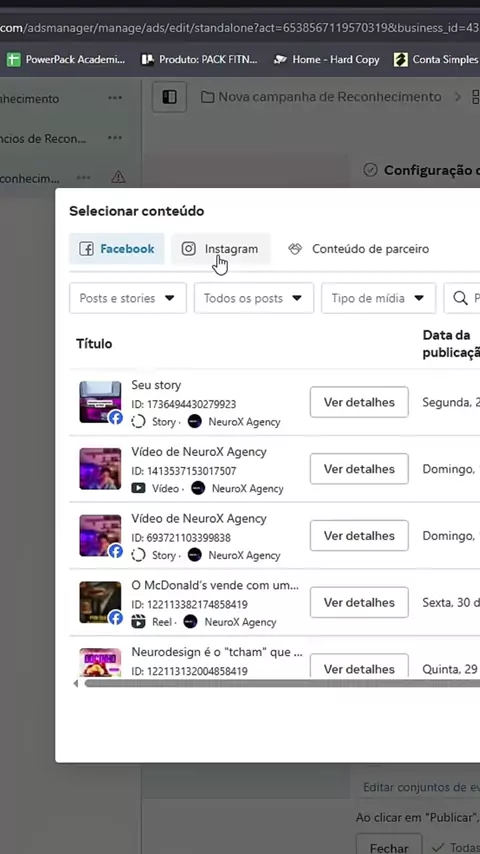Click the Fechar button

[389, 847]
